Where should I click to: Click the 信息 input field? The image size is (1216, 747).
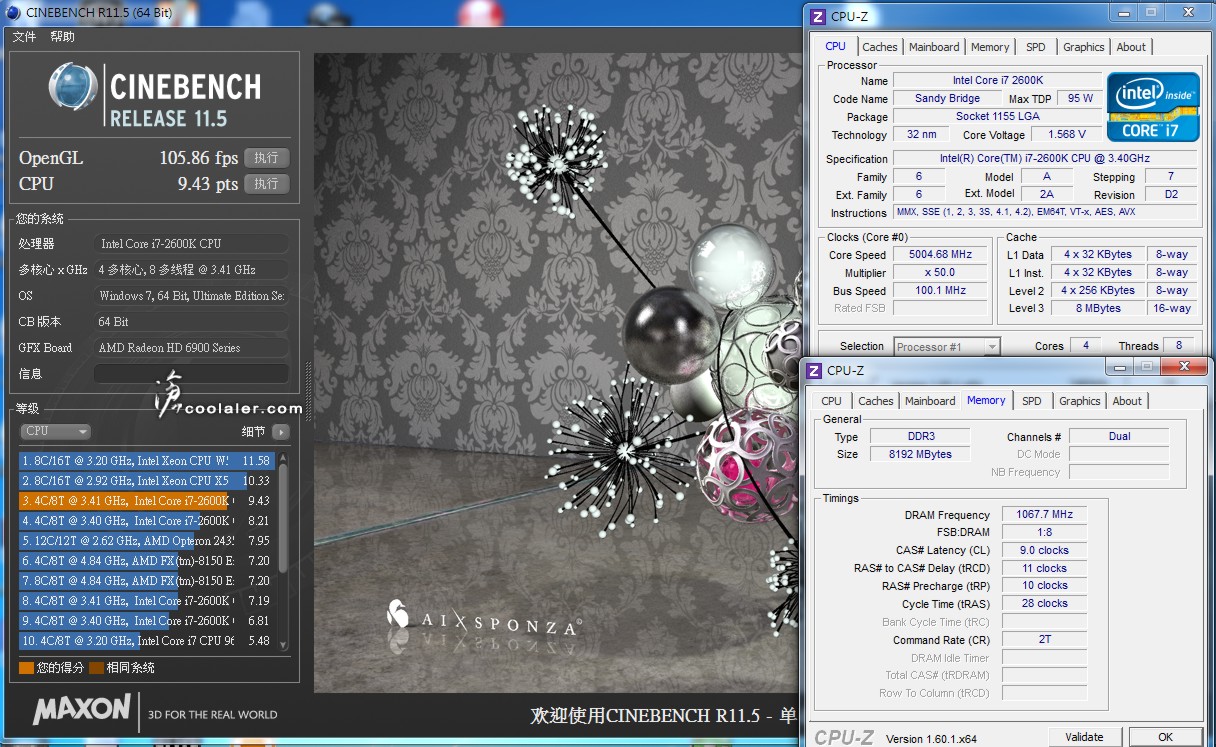(x=191, y=373)
